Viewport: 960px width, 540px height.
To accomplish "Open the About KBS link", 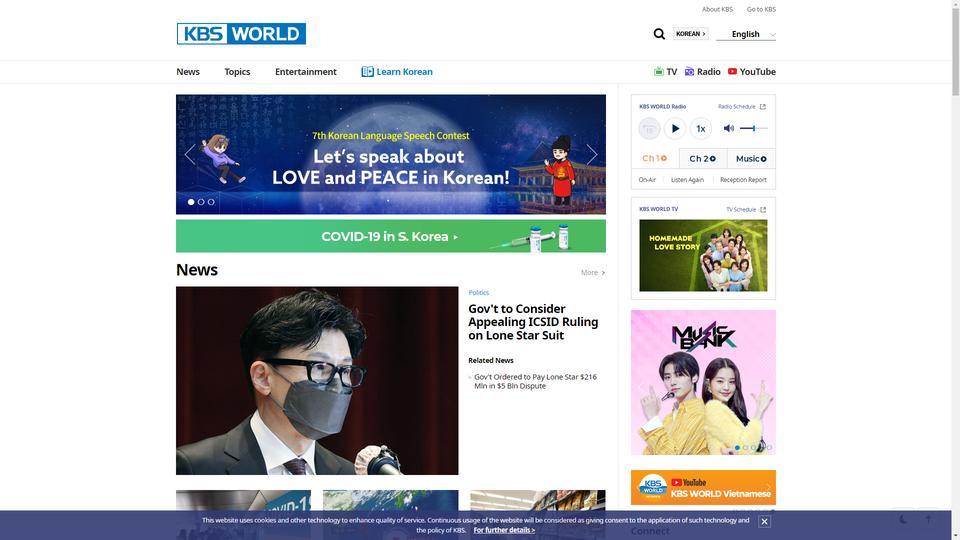I will click(717, 9).
